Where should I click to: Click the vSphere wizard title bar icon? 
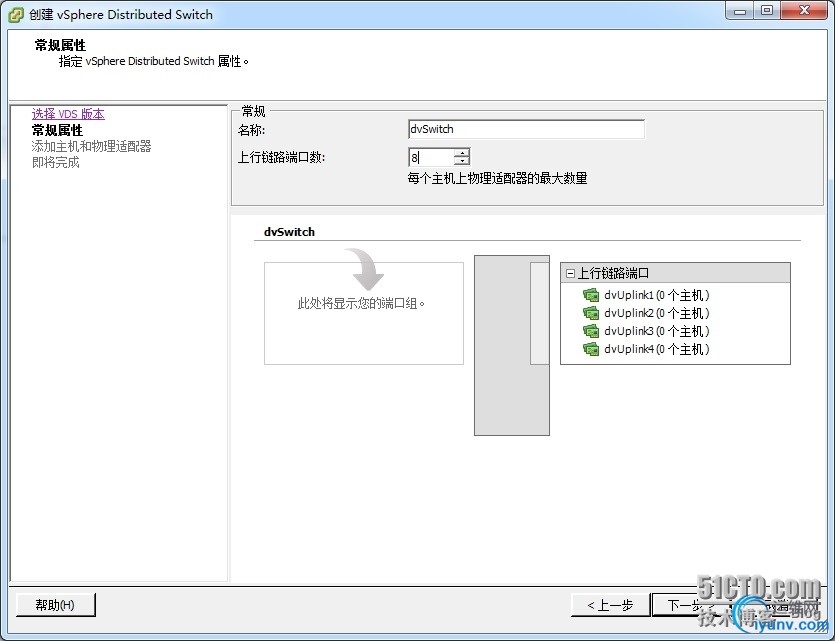[16, 14]
